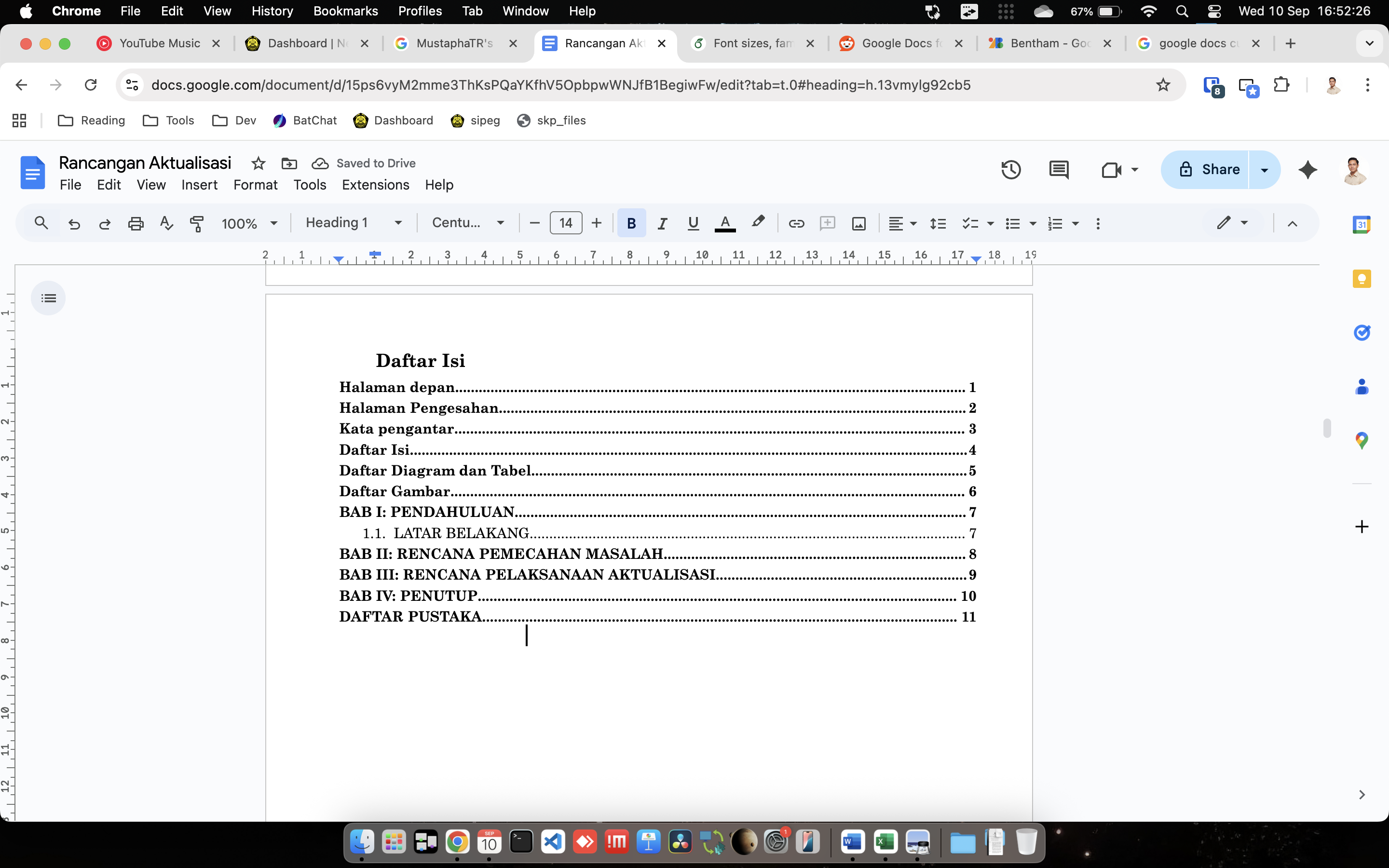Open the font family dropdown
1389x868 pixels.
(x=468, y=223)
